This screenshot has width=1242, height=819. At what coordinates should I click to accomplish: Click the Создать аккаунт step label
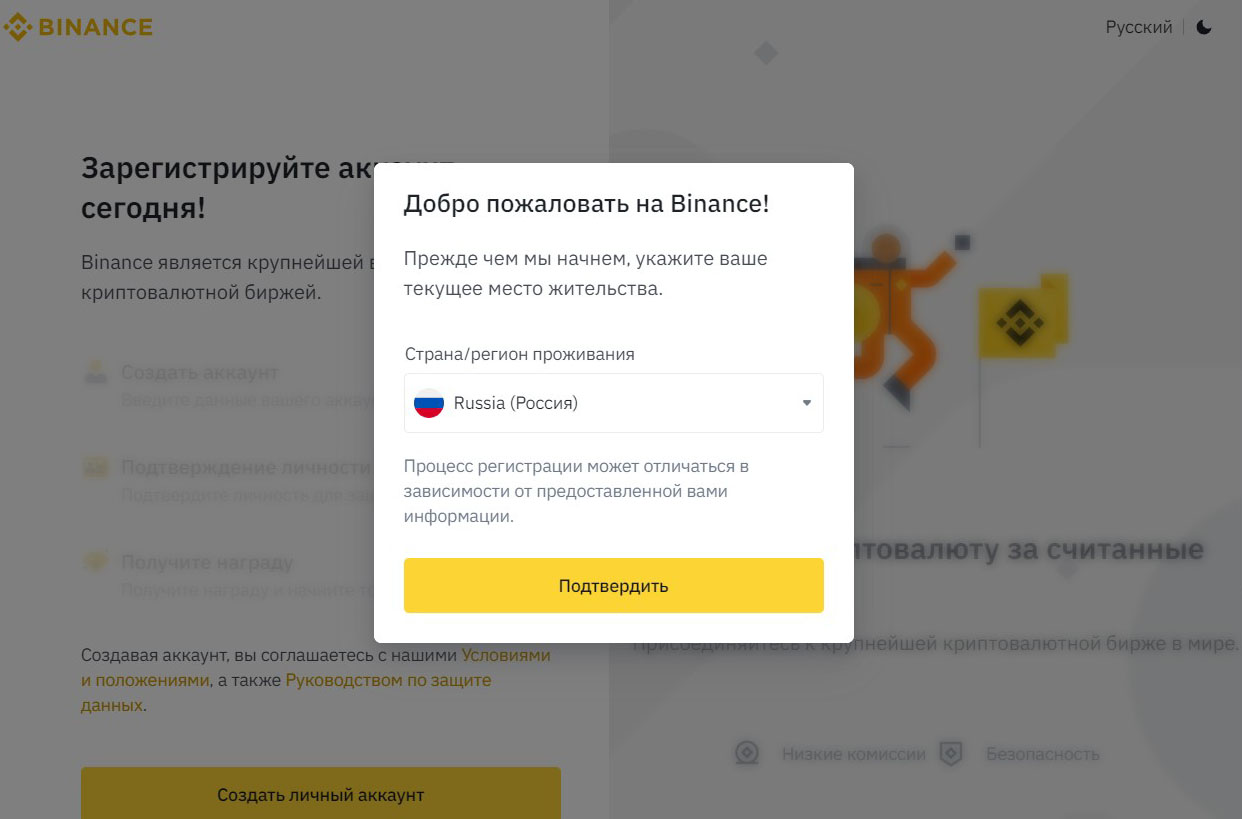pos(199,372)
